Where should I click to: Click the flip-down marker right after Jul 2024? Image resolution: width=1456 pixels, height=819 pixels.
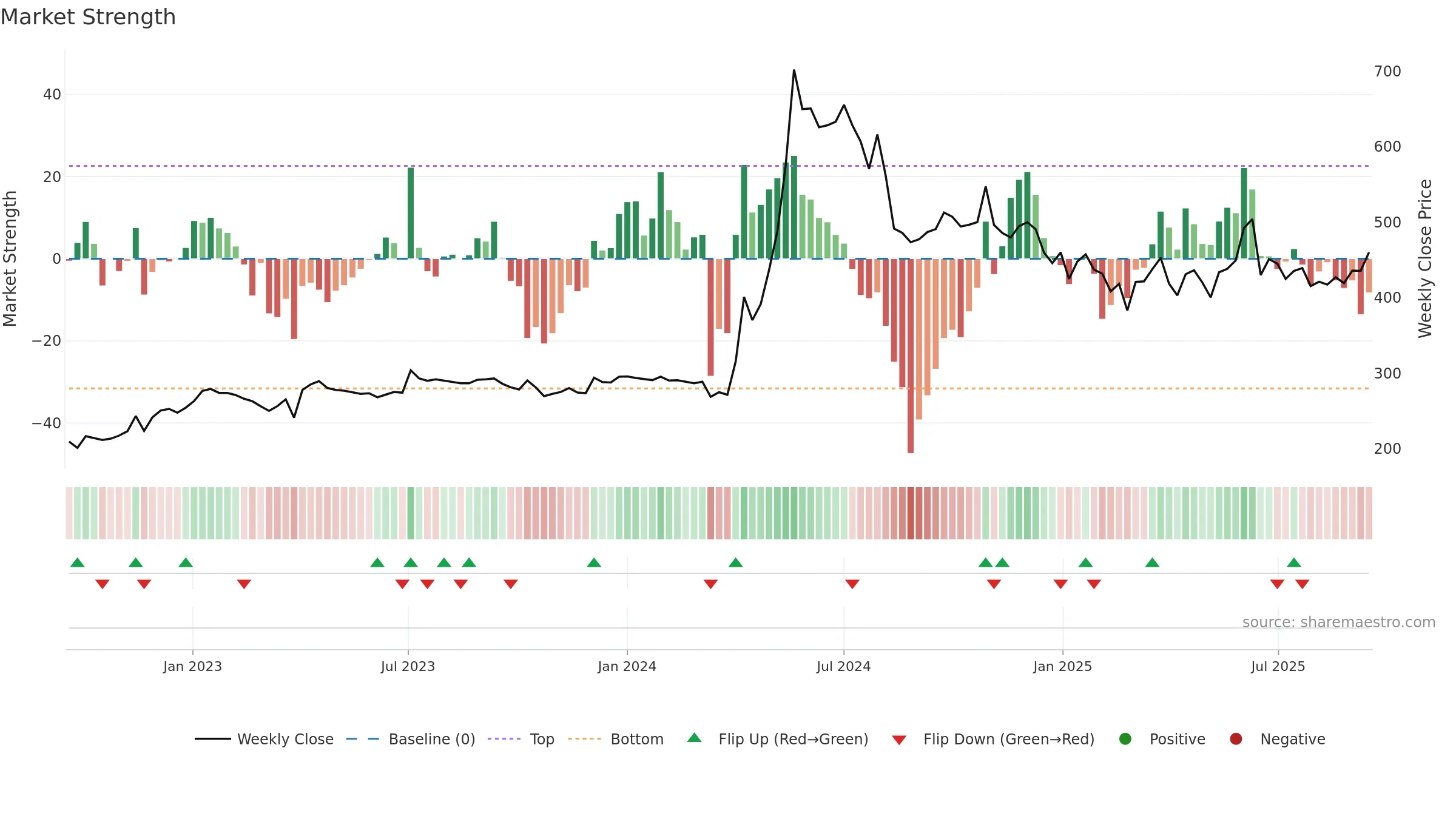852,584
